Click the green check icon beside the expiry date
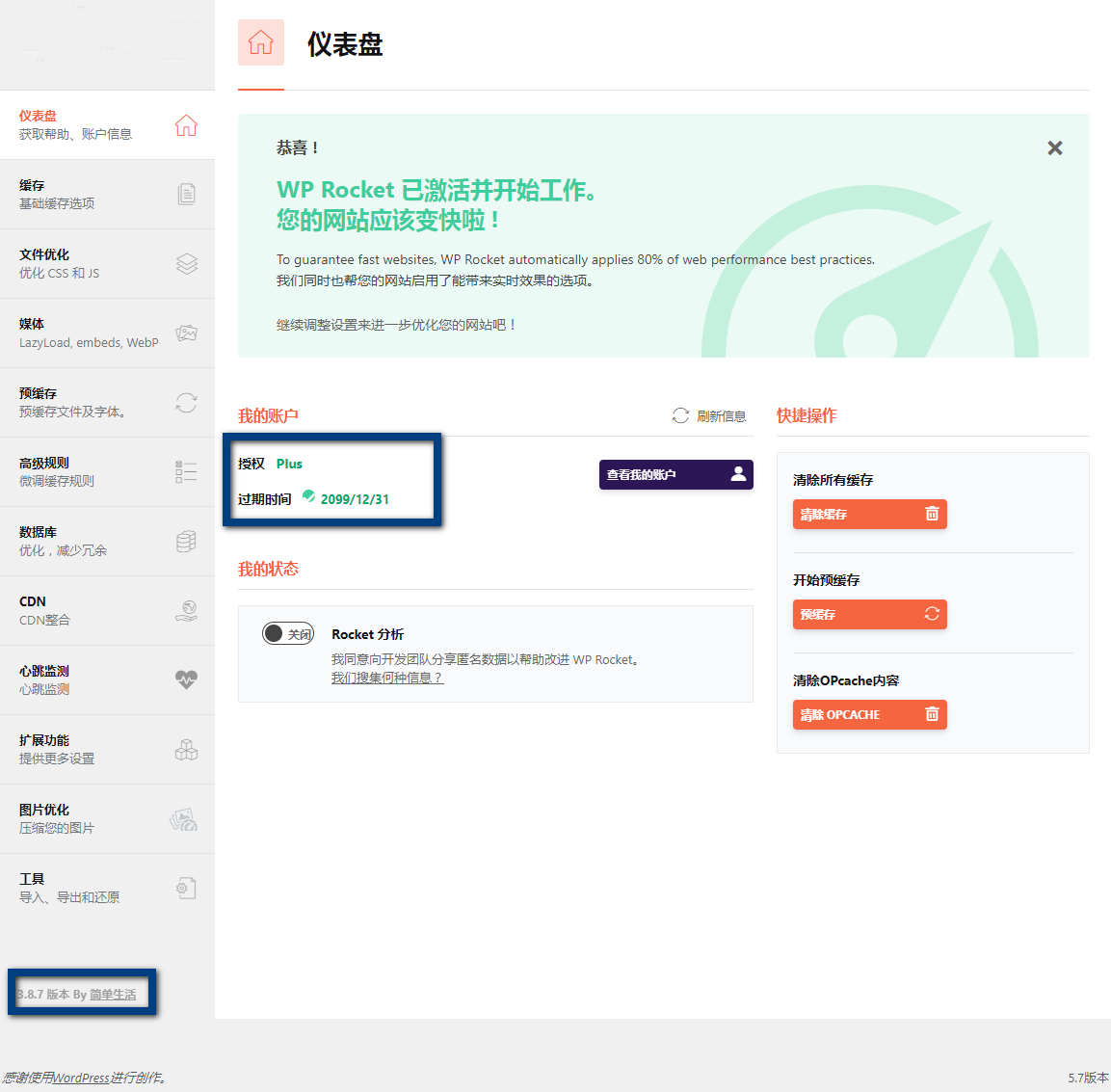The image size is (1111, 1092). 309,496
